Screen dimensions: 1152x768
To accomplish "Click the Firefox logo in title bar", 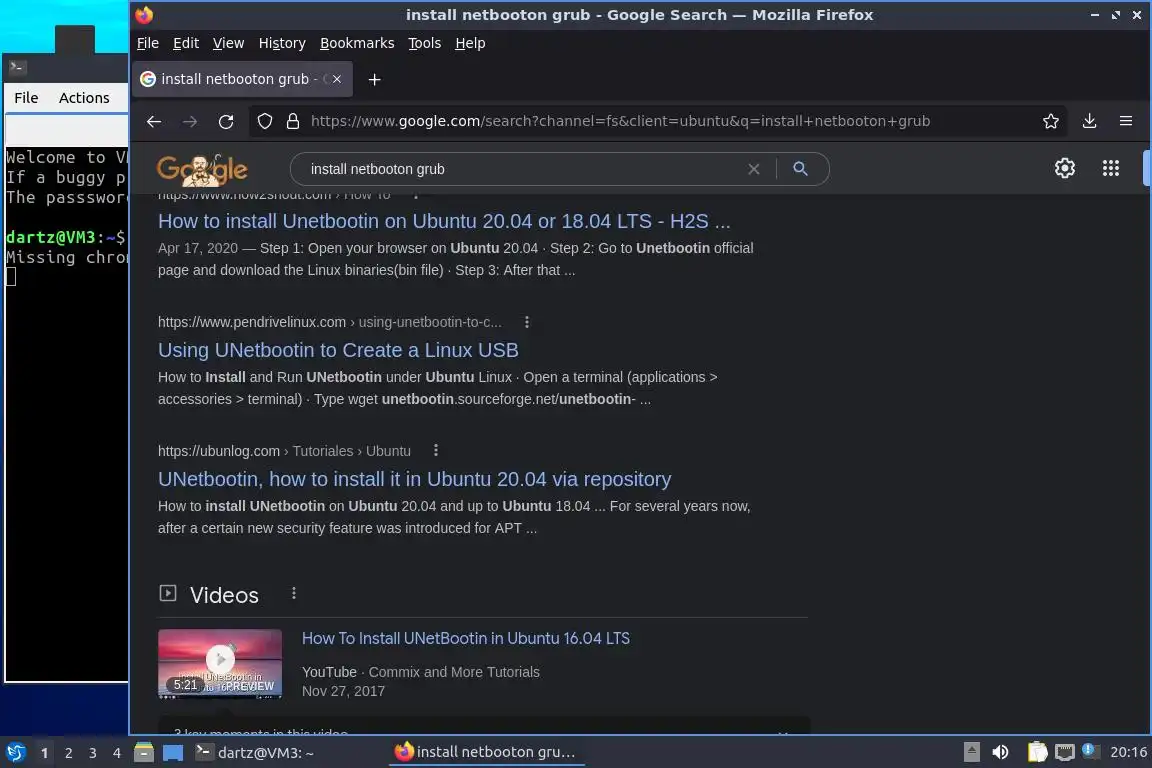I will pos(145,15).
